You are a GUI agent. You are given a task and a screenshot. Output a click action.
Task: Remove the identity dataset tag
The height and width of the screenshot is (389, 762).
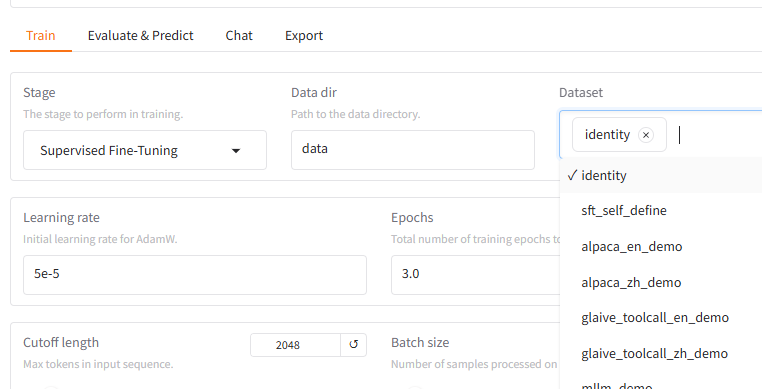pos(645,135)
